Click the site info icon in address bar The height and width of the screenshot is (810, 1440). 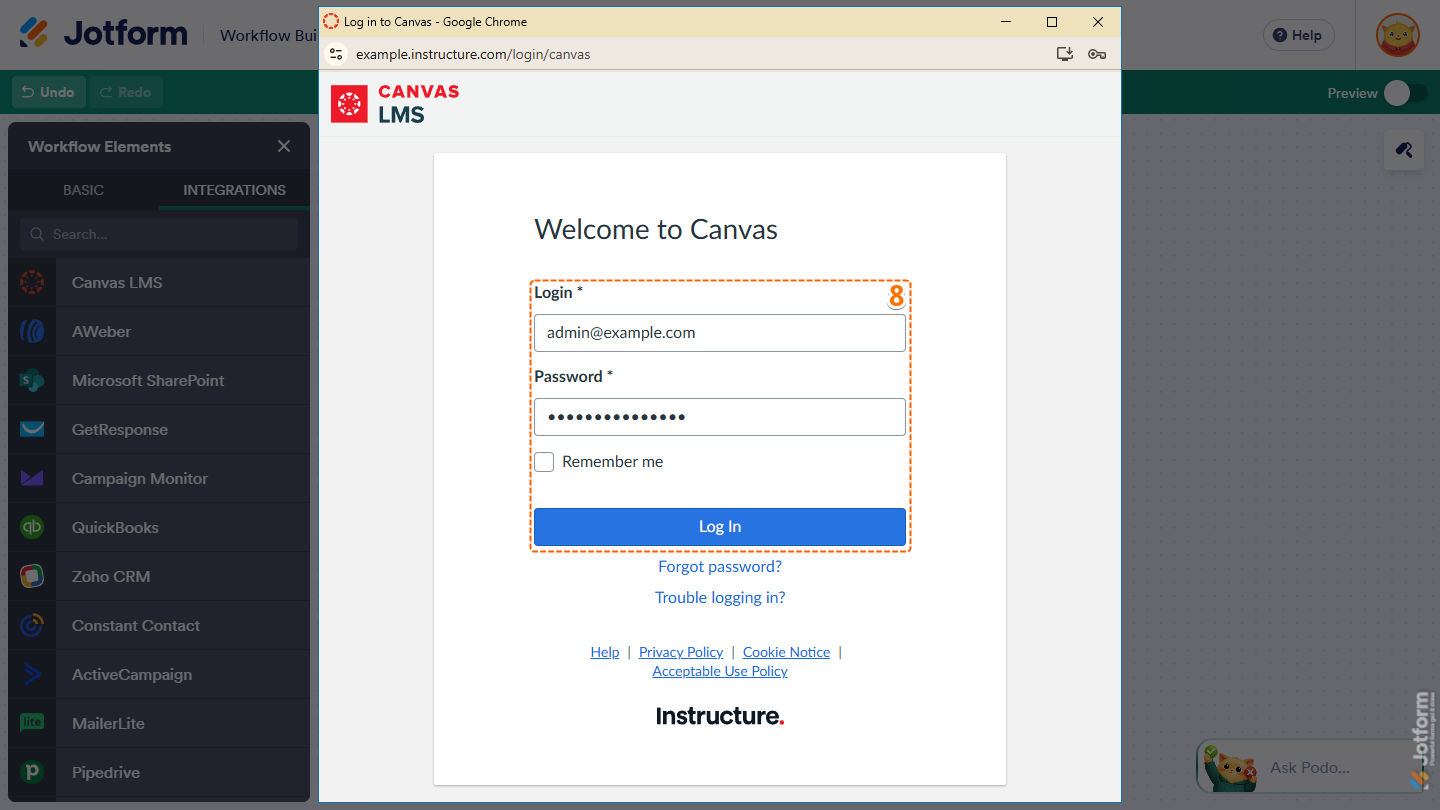tap(336, 54)
